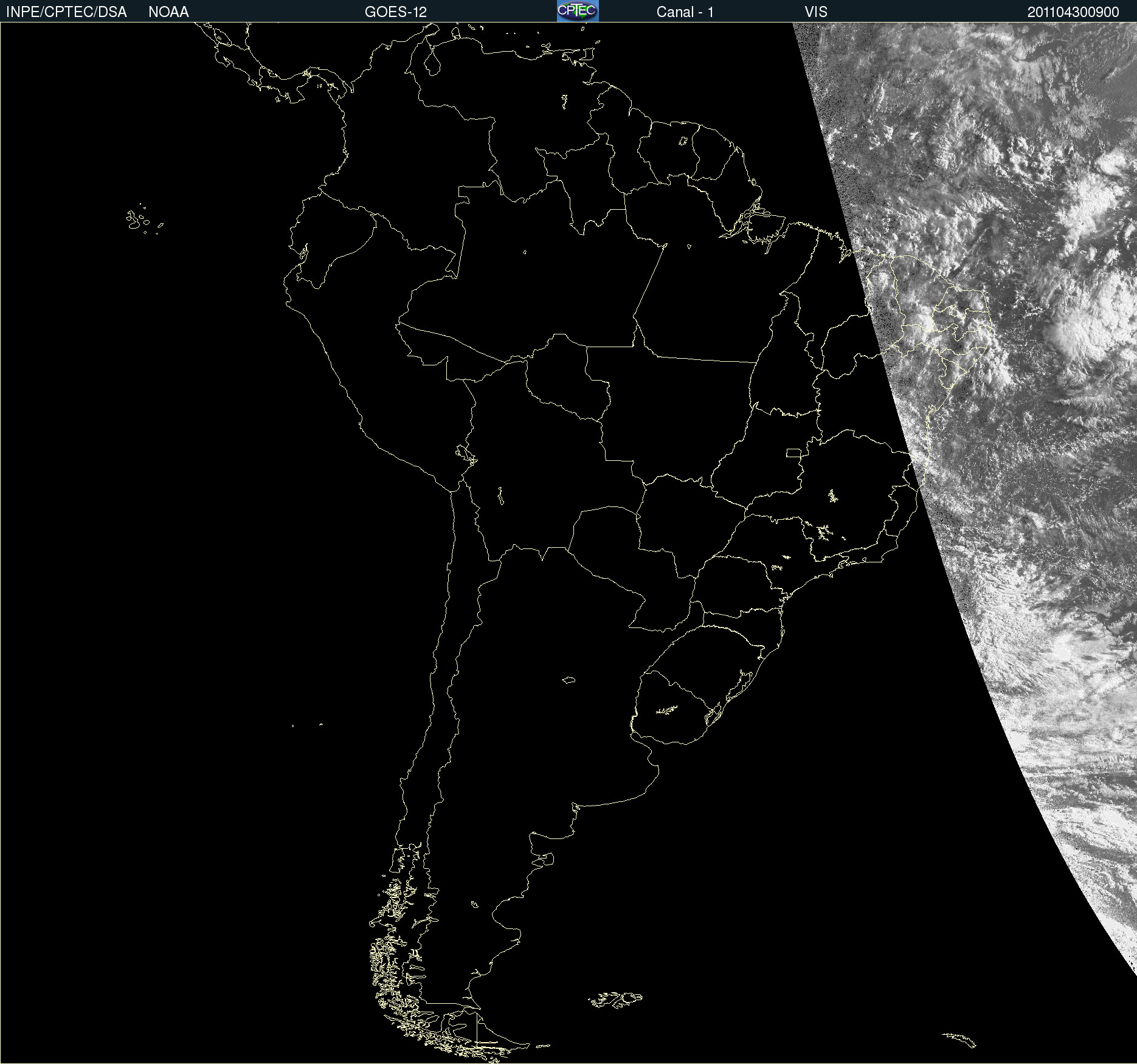The width and height of the screenshot is (1137, 1064).
Task: Click the CPTEC logo in header
Action: (578, 11)
